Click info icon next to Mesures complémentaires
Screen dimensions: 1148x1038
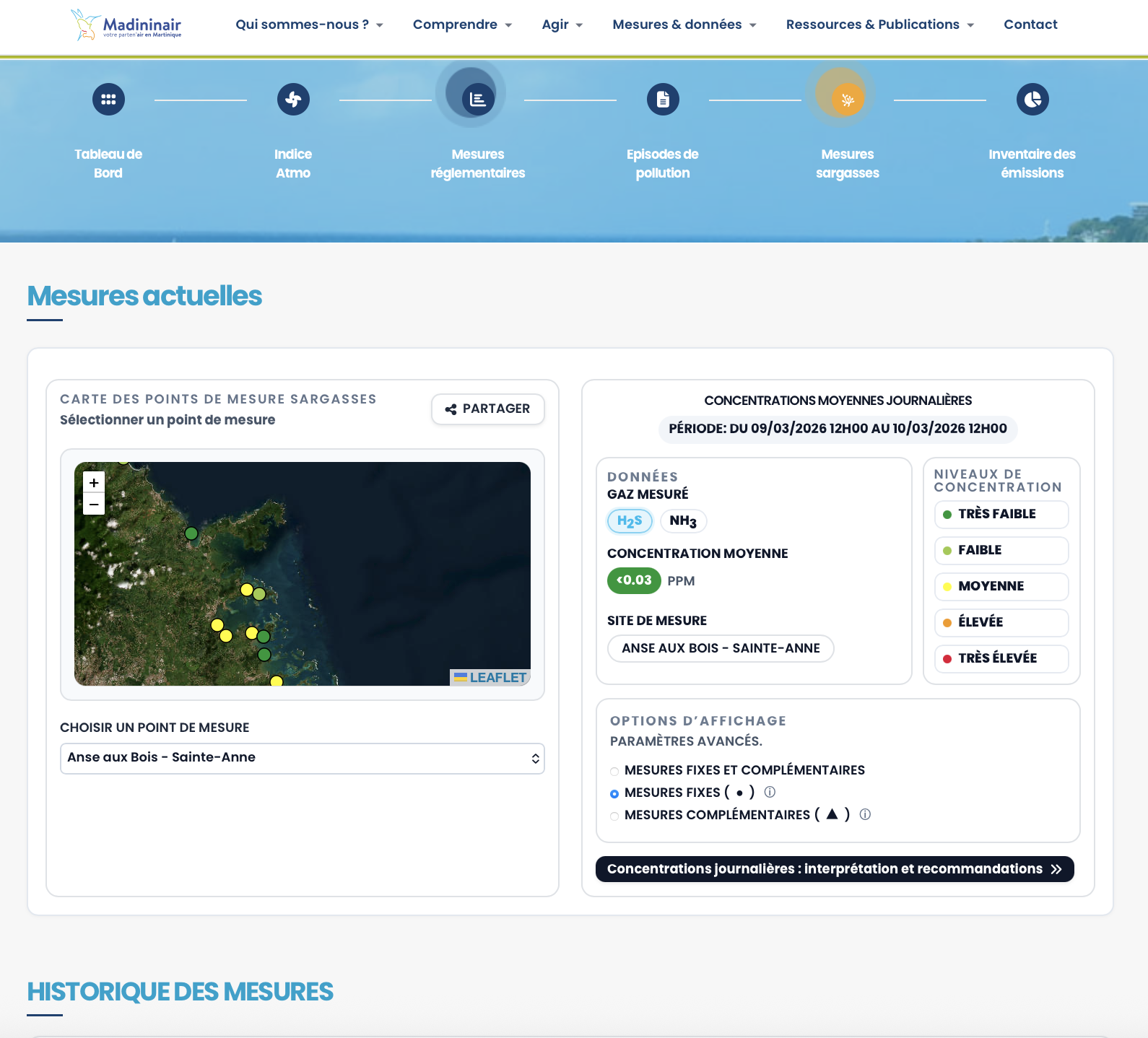point(865,814)
